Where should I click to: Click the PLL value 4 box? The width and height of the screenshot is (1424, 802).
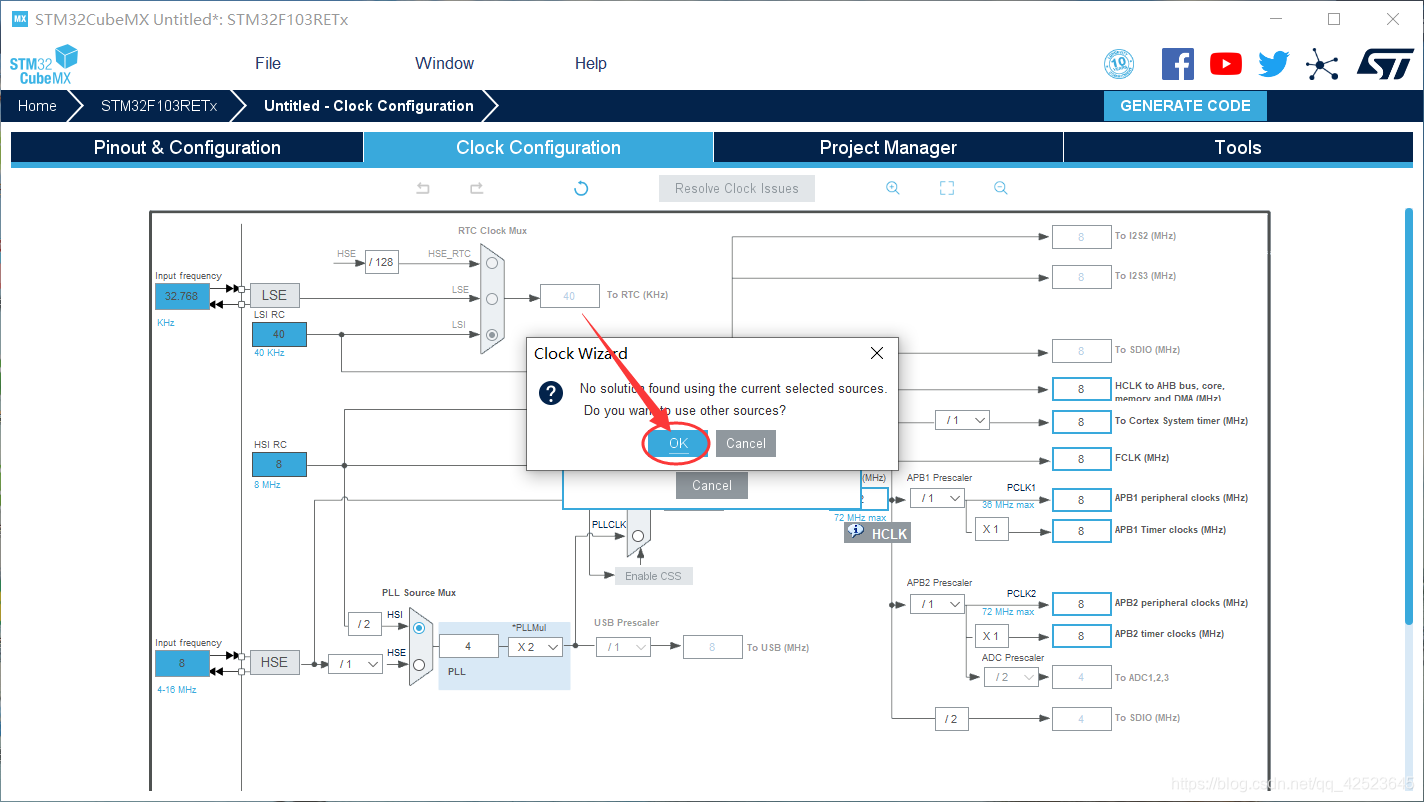(468, 647)
